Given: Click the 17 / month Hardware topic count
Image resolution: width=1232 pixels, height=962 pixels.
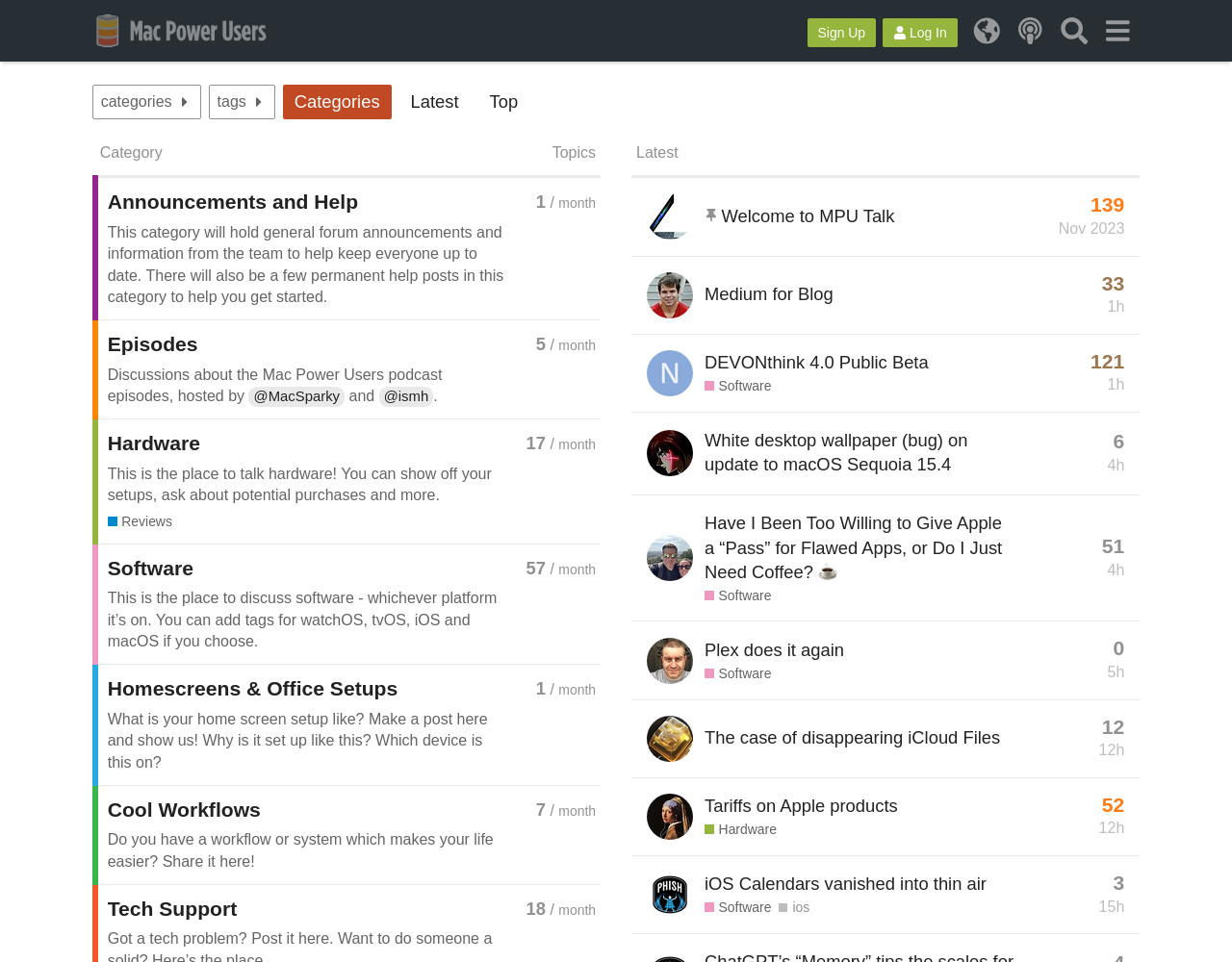Looking at the screenshot, I should [x=560, y=443].
